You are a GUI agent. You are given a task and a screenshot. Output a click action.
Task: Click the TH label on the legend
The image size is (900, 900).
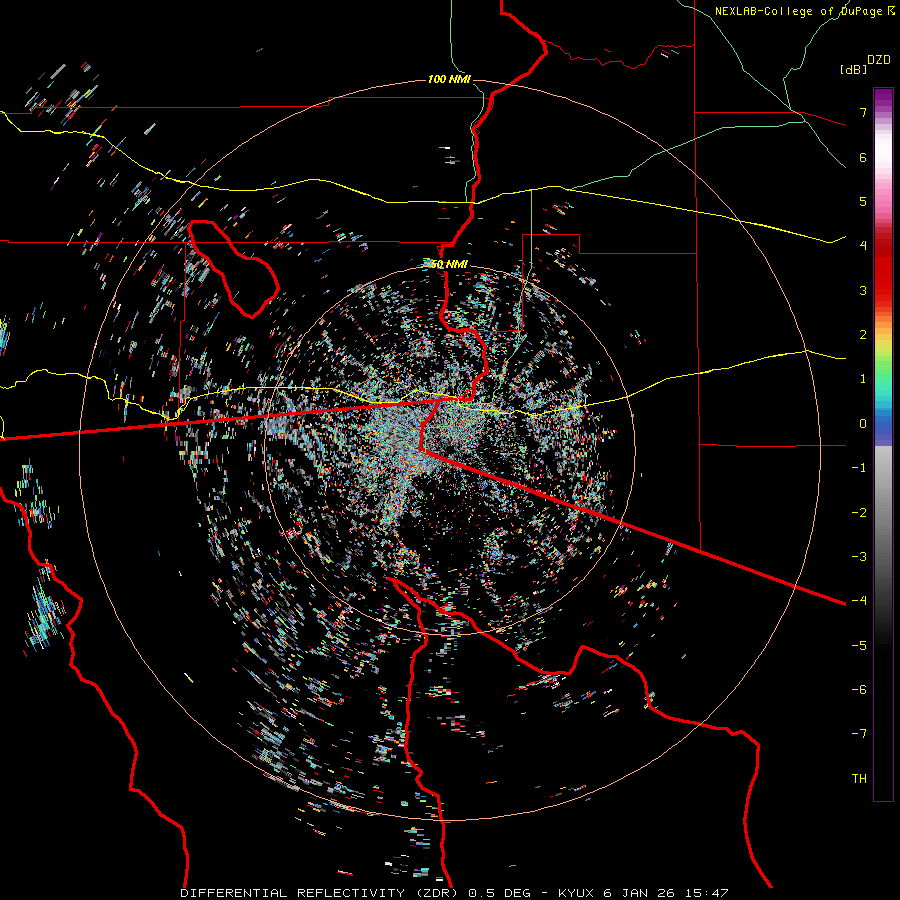(x=859, y=779)
